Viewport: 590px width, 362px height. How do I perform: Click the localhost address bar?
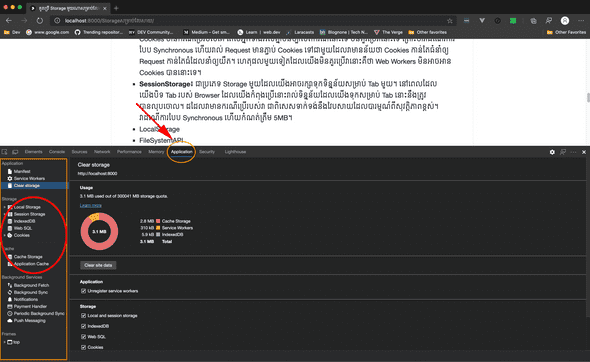tap(252, 21)
